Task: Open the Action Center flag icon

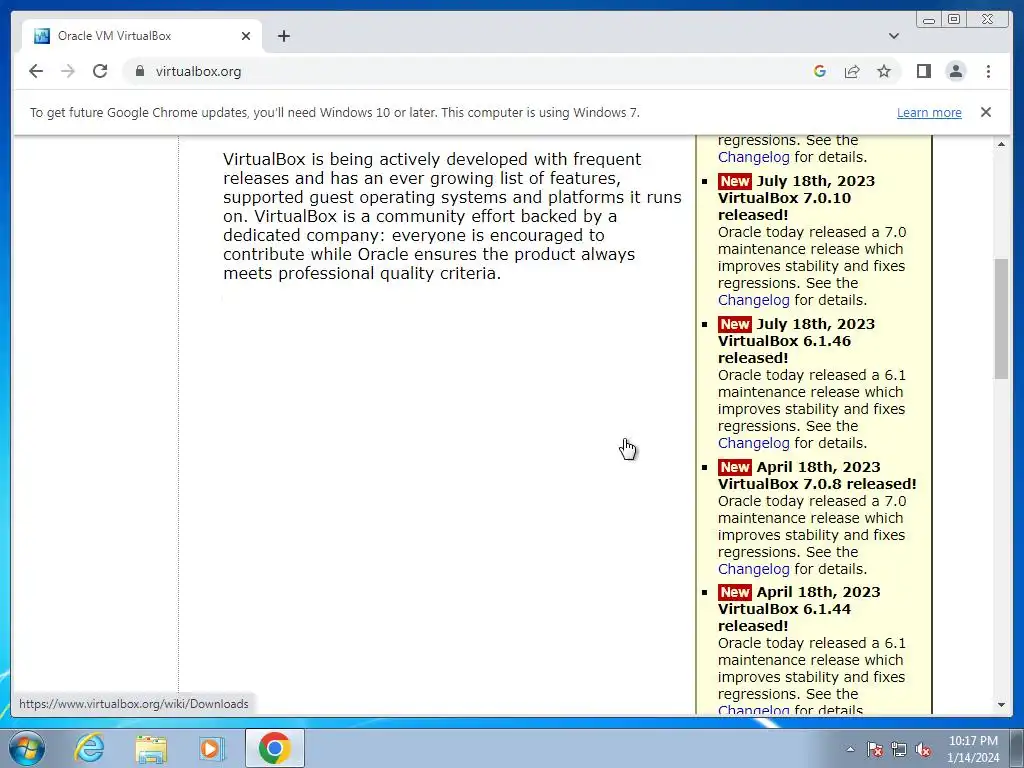Action: tap(875, 749)
